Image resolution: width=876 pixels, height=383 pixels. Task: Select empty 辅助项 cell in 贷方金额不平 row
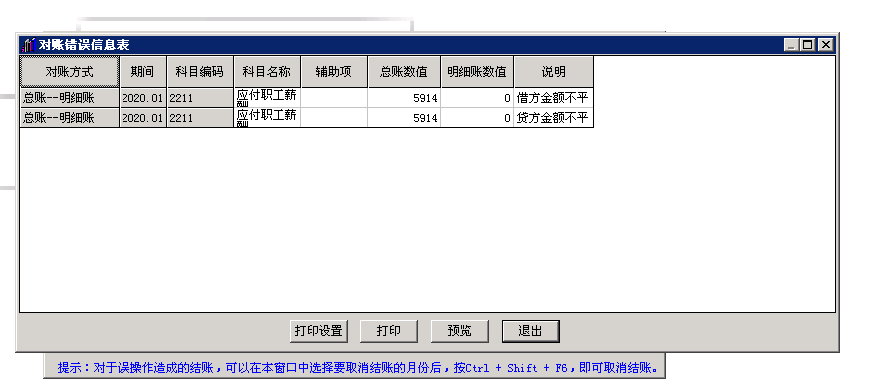[334, 118]
